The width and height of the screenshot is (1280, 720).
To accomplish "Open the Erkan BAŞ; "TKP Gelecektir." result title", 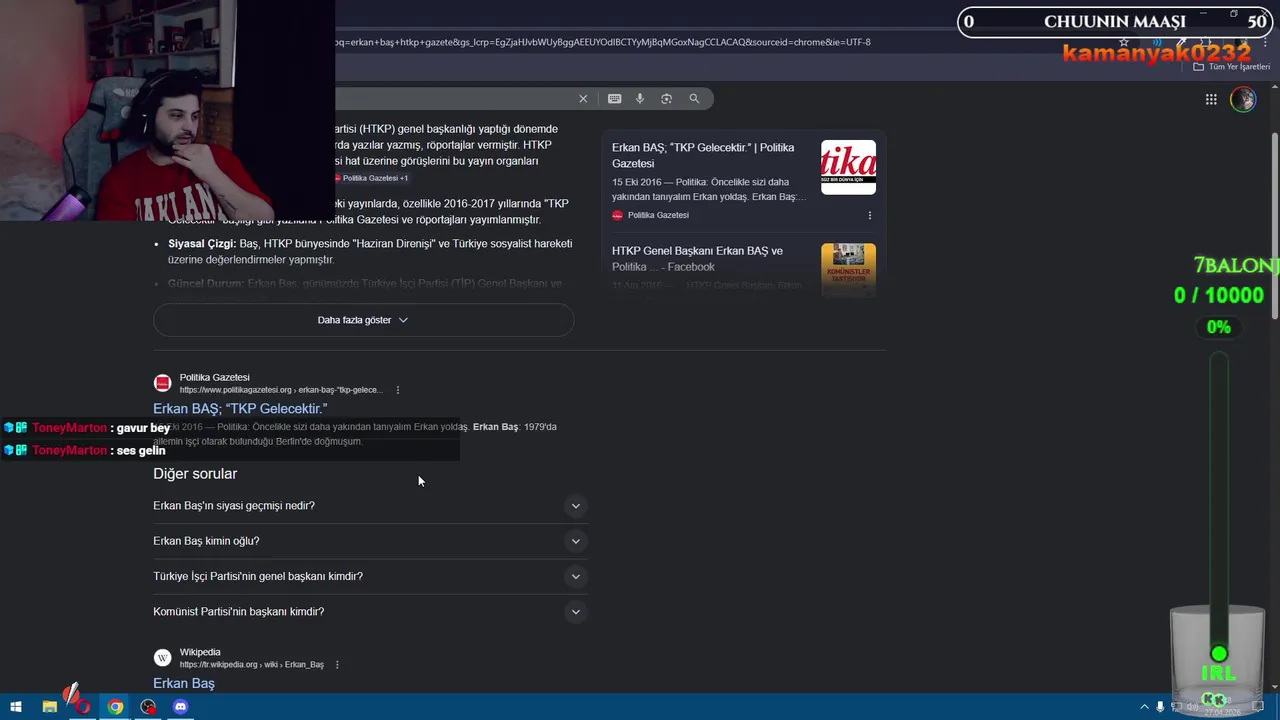I will 240,408.
